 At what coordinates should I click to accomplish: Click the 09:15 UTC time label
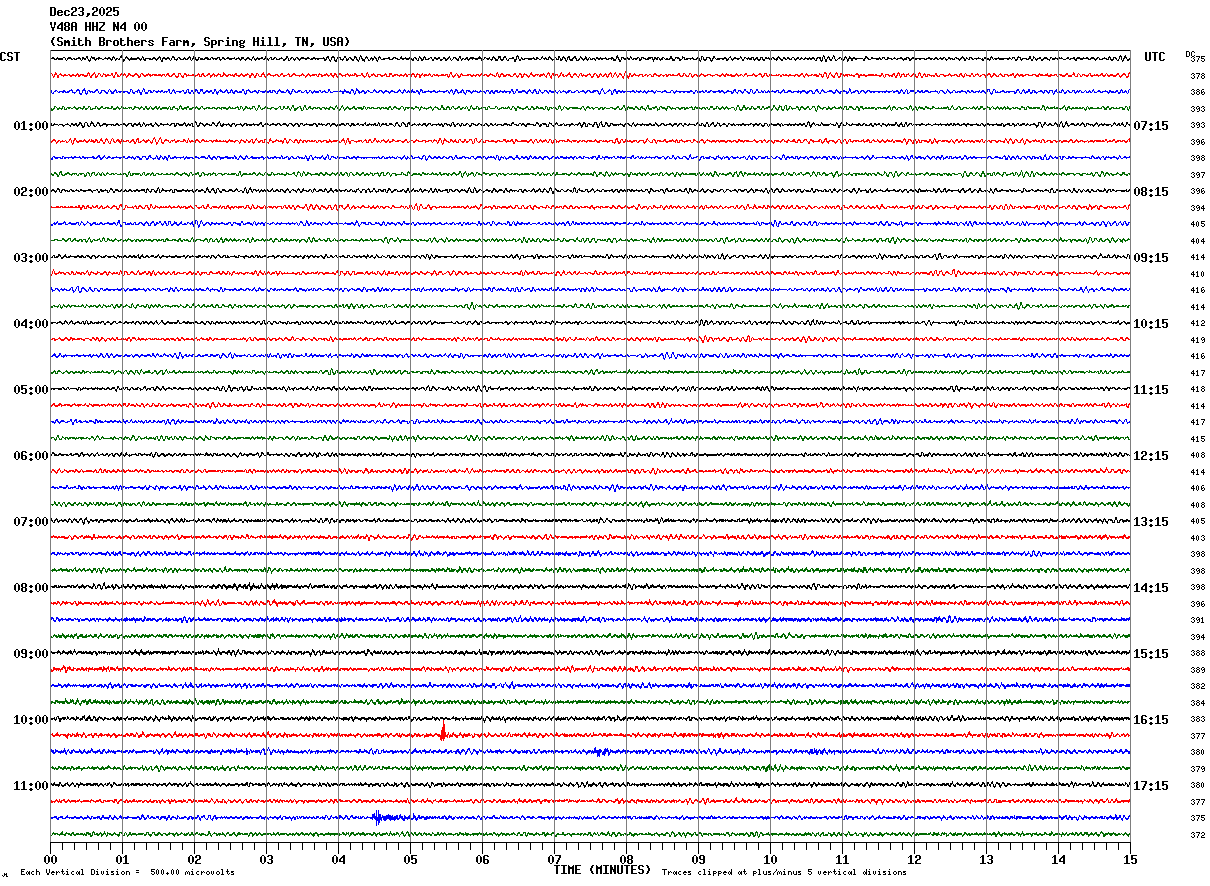click(1151, 258)
